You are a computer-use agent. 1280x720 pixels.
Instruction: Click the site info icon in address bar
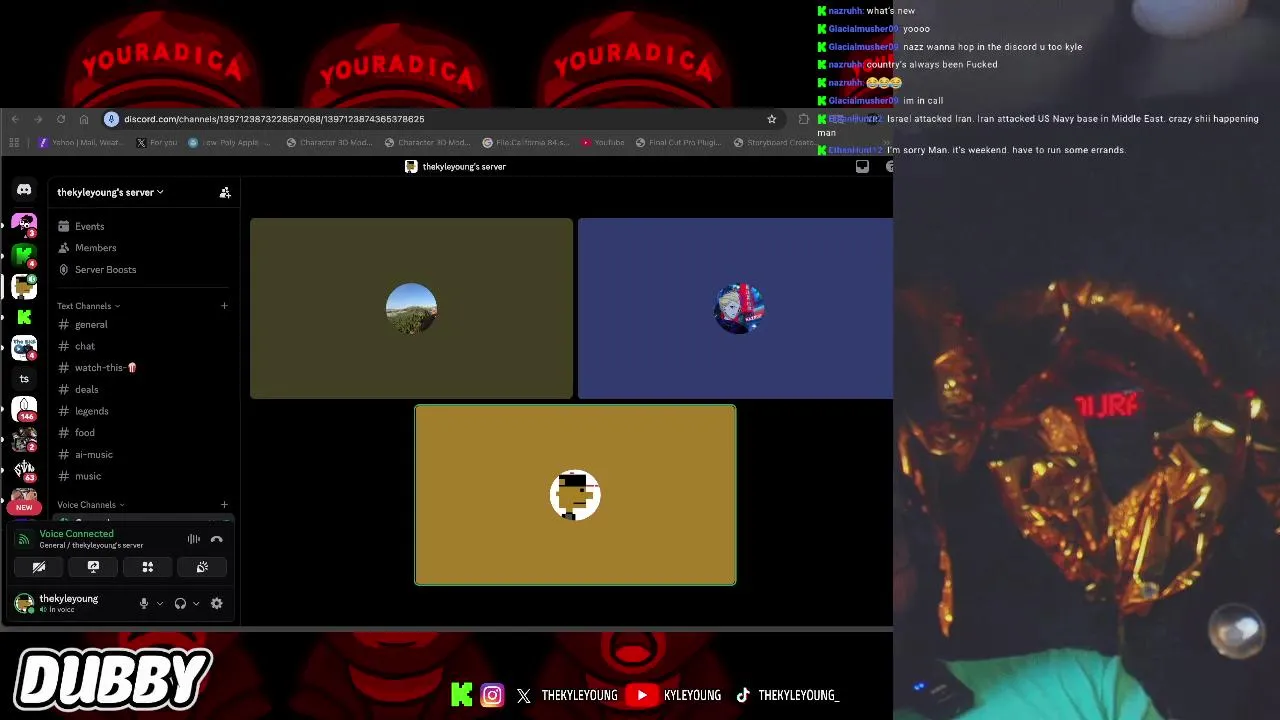click(112, 119)
